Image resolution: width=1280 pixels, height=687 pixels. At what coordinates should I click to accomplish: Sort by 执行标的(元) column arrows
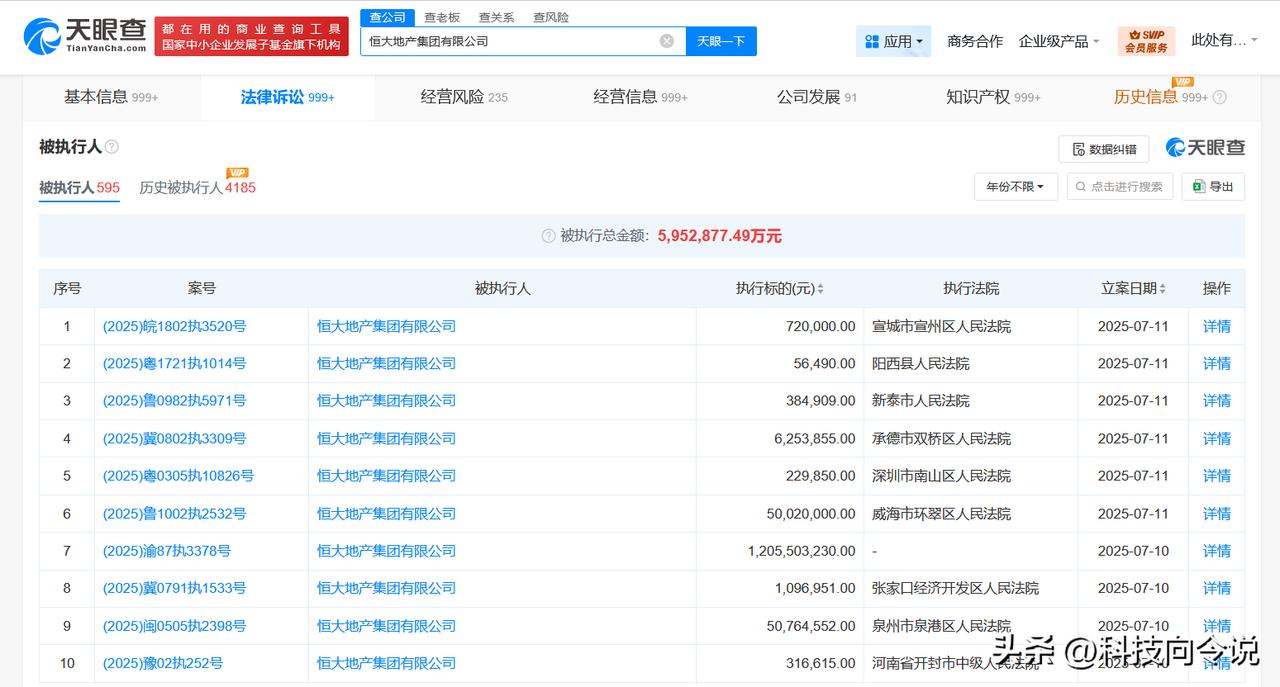tap(821, 289)
